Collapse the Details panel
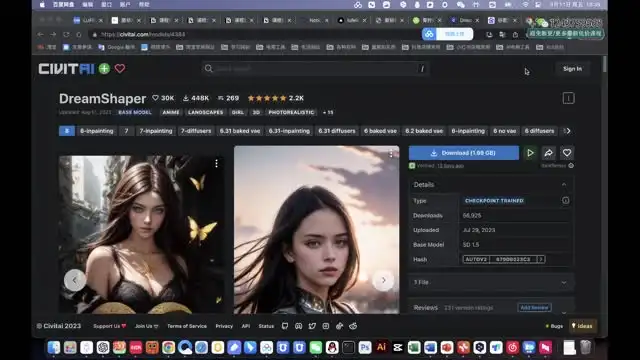The width and height of the screenshot is (640, 360). coord(564,185)
